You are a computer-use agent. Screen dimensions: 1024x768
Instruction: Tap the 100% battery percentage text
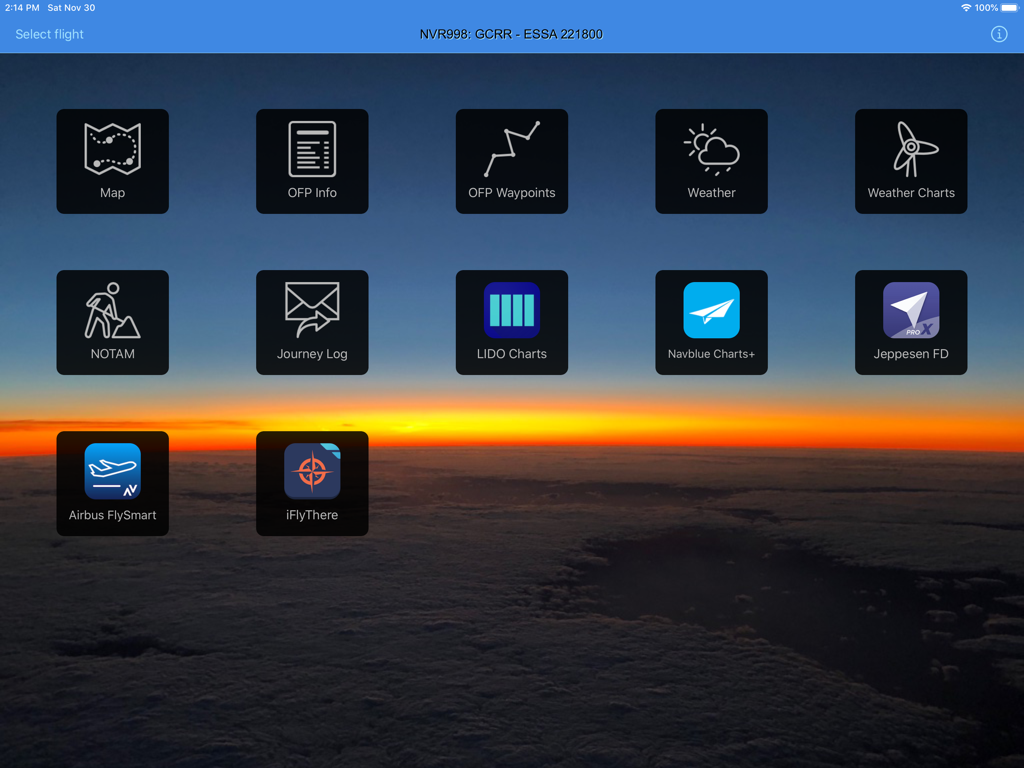(x=986, y=8)
